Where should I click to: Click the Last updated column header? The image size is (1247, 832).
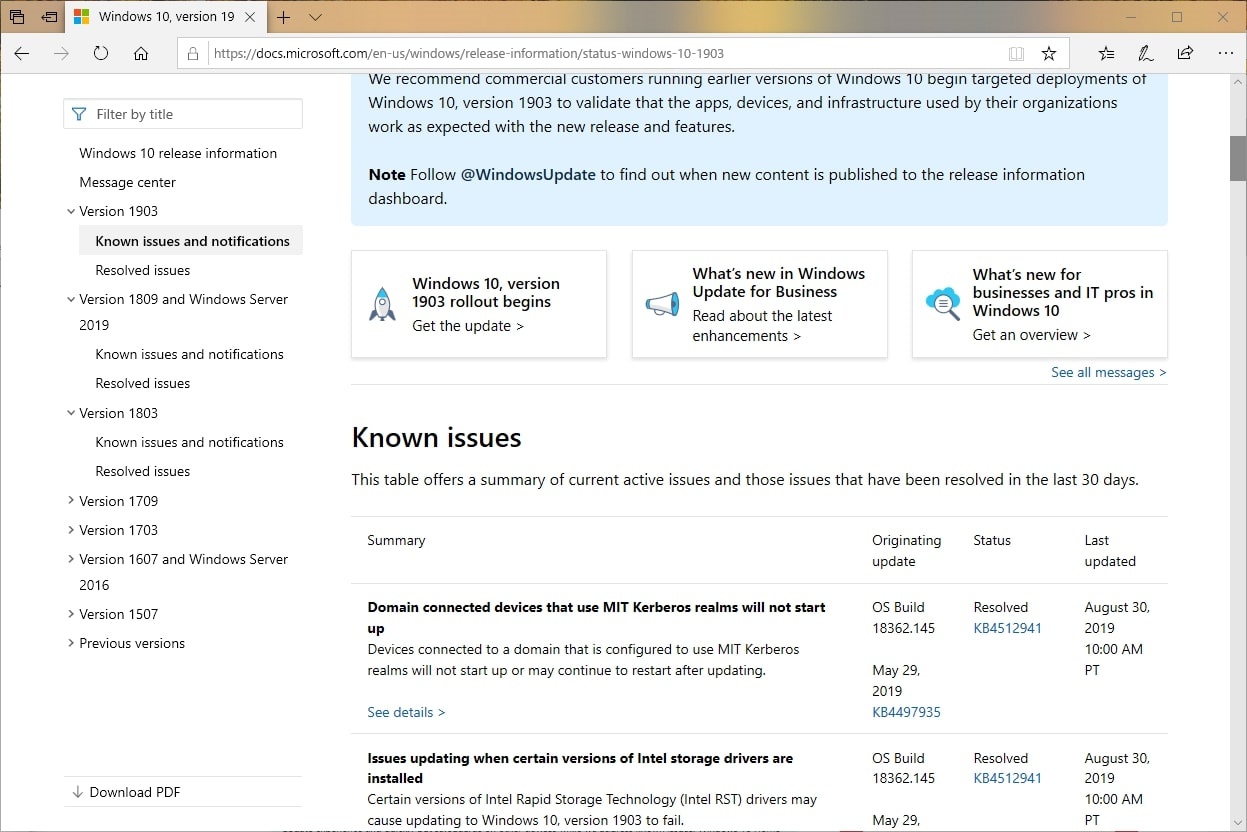pyautogui.click(x=1110, y=550)
